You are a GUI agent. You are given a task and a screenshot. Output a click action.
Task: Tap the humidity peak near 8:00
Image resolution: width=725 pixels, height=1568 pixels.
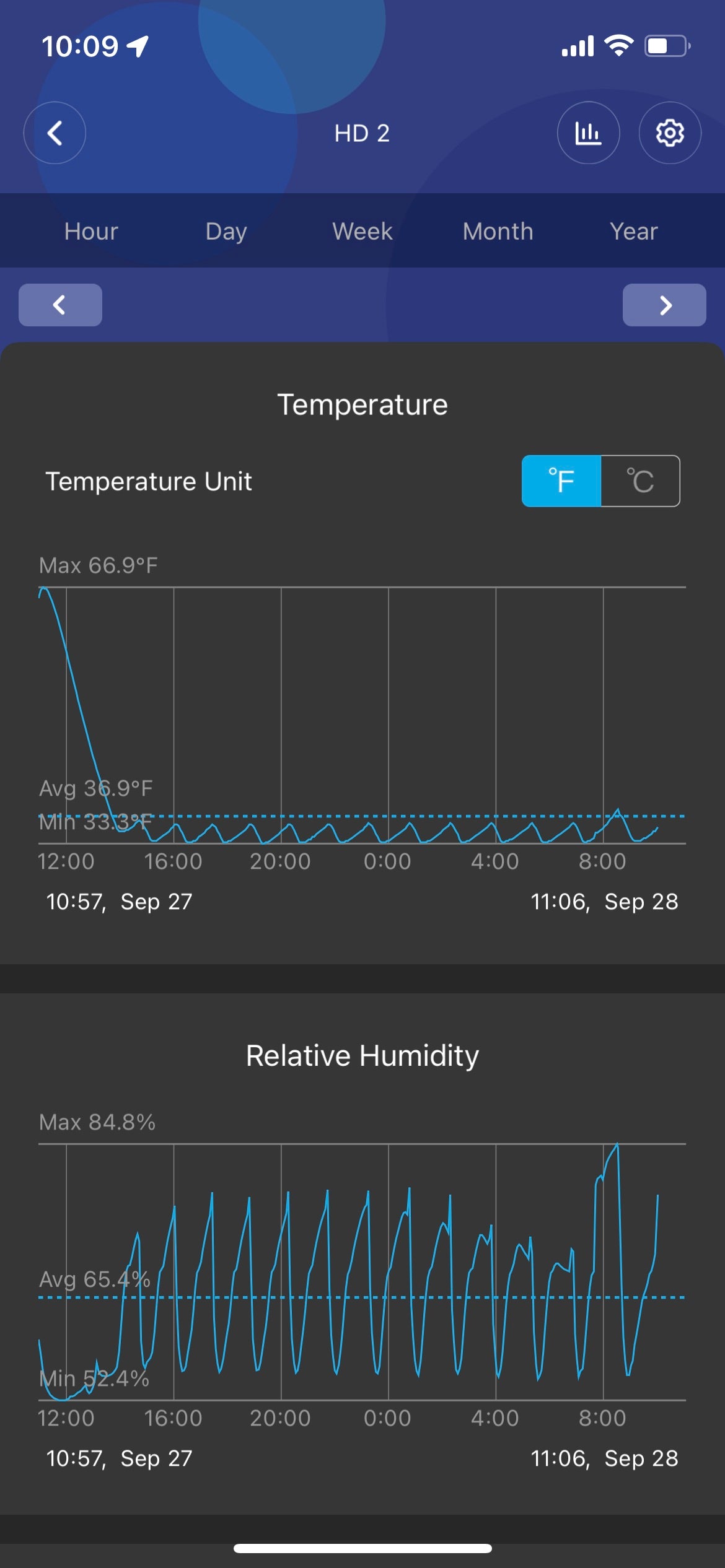[617, 1146]
